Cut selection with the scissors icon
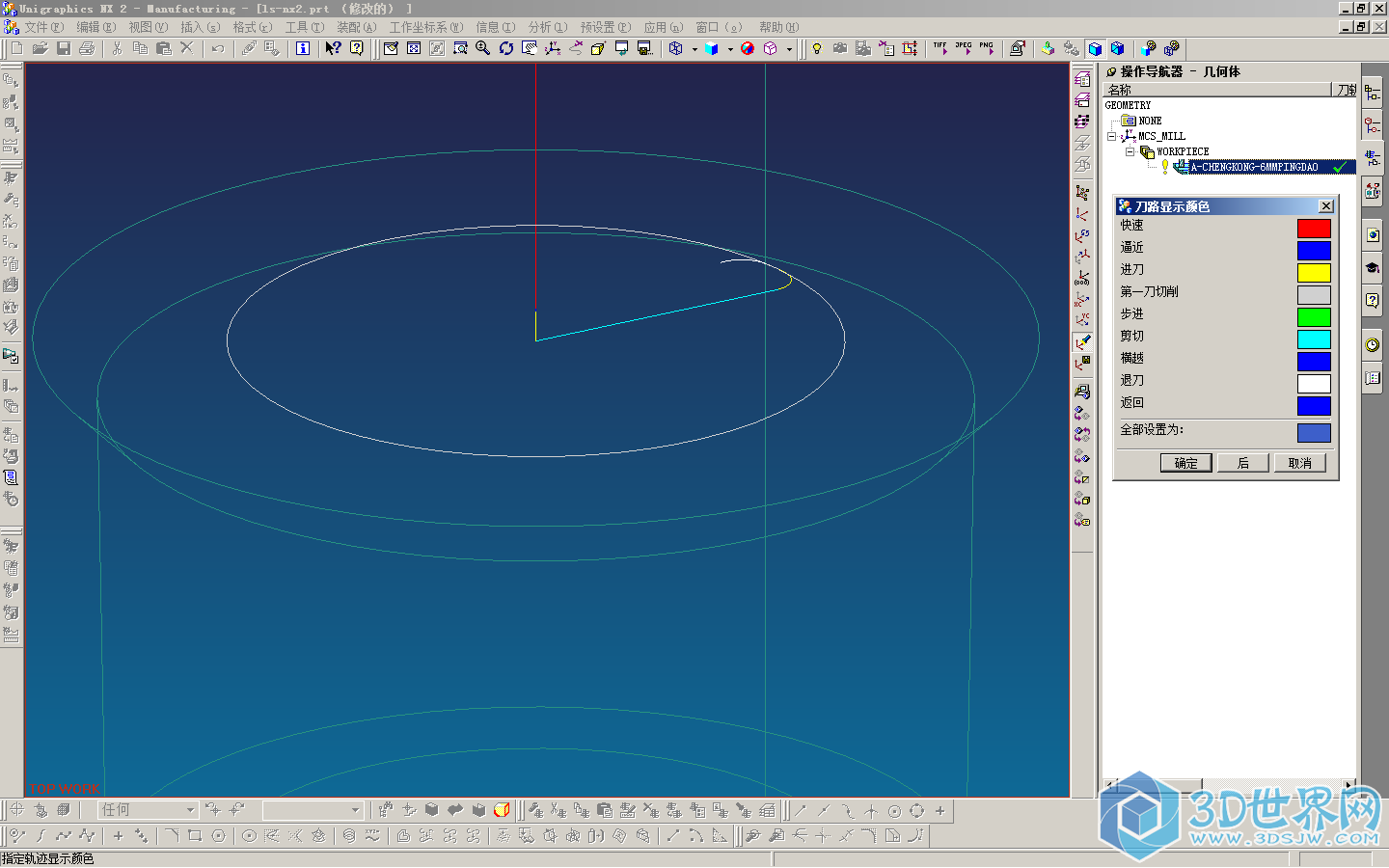The width and height of the screenshot is (1389, 868). point(117,48)
